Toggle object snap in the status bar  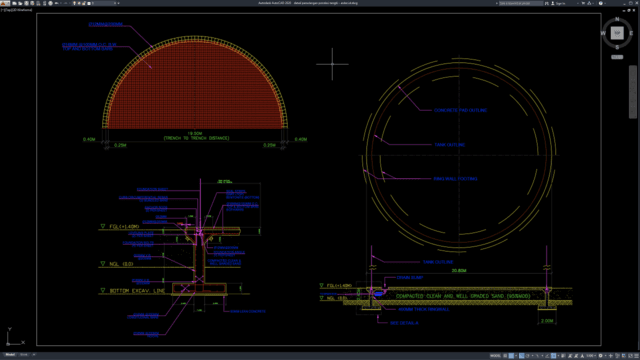553,356
